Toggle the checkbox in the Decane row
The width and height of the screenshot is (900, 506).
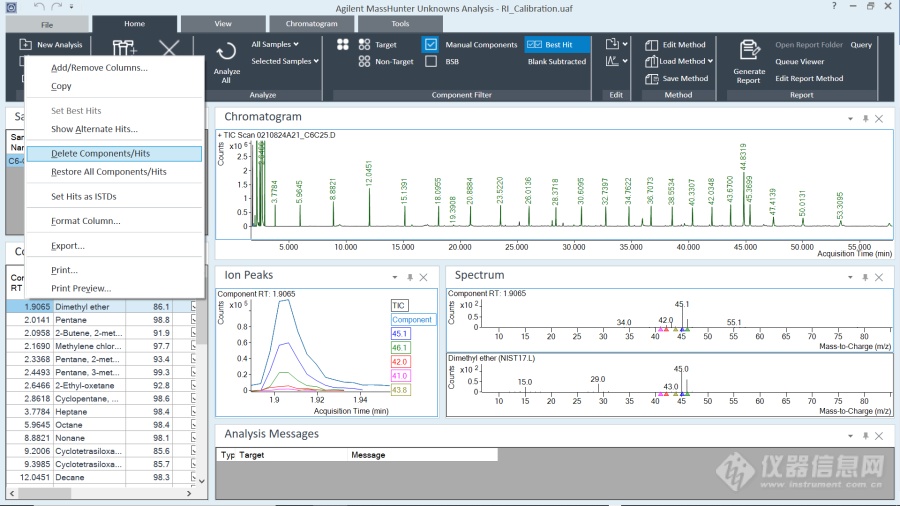click(x=193, y=477)
